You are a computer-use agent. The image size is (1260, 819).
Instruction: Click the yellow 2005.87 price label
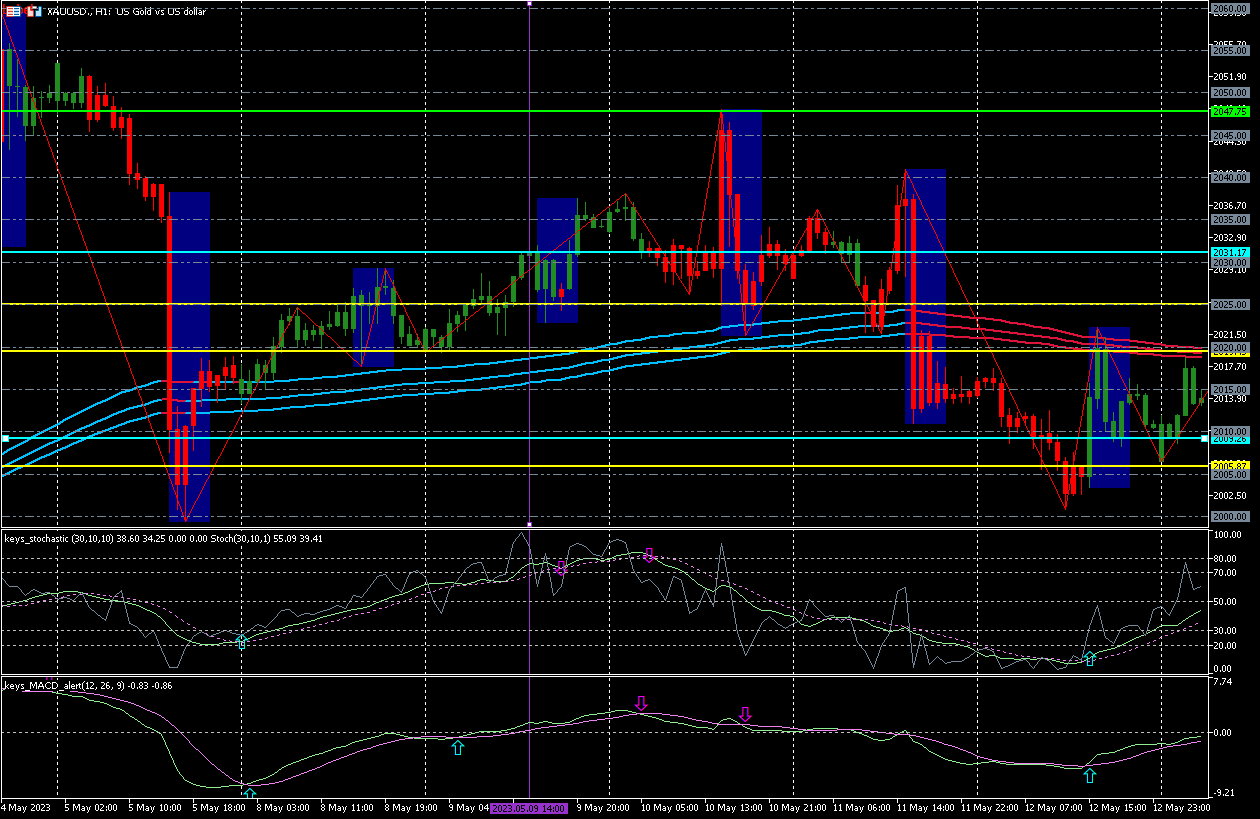click(x=1229, y=466)
